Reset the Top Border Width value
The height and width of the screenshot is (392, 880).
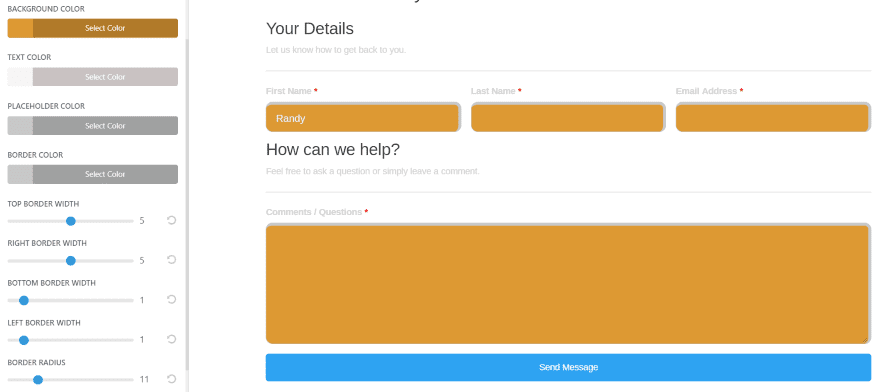[172, 220]
